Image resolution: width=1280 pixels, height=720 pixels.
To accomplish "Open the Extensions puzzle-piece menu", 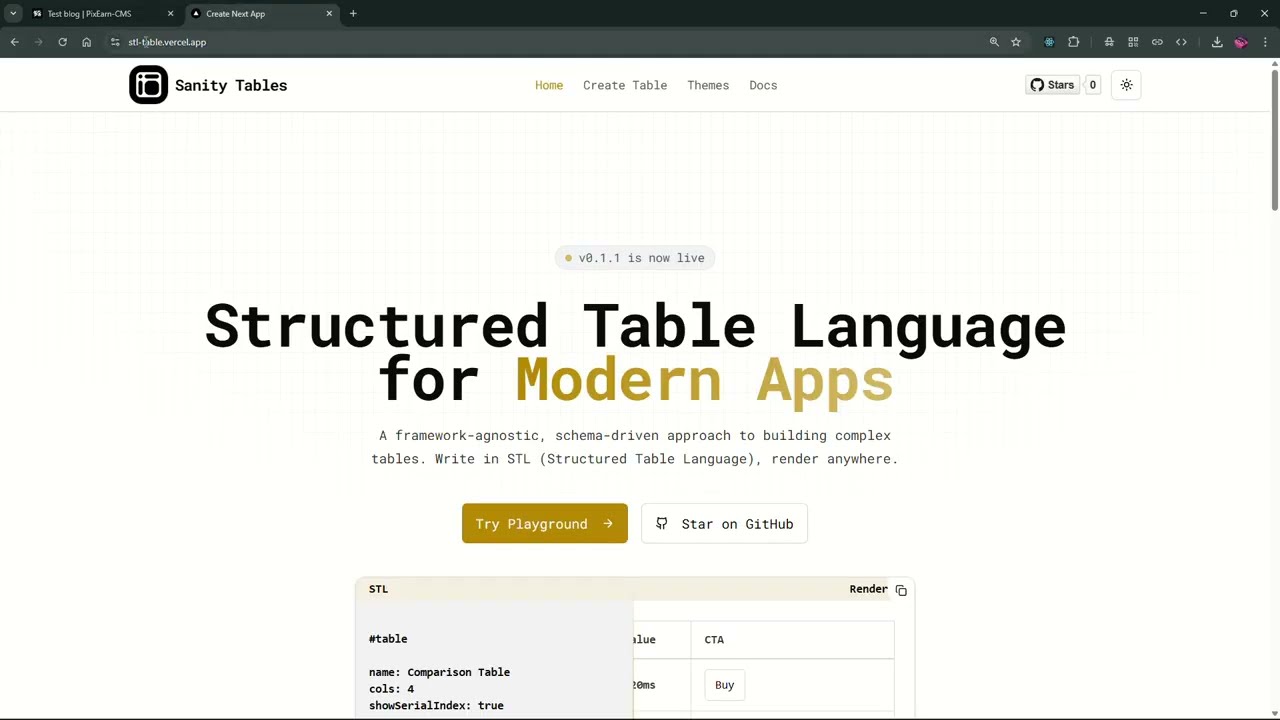I will click(1074, 42).
